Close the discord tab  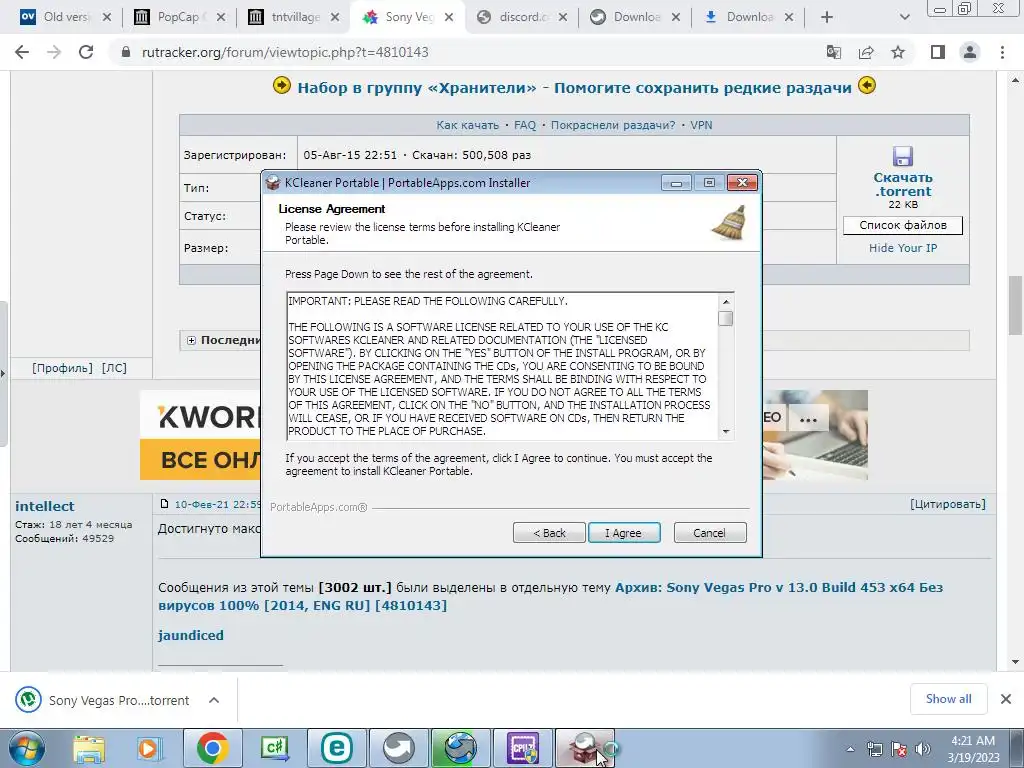(x=563, y=17)
